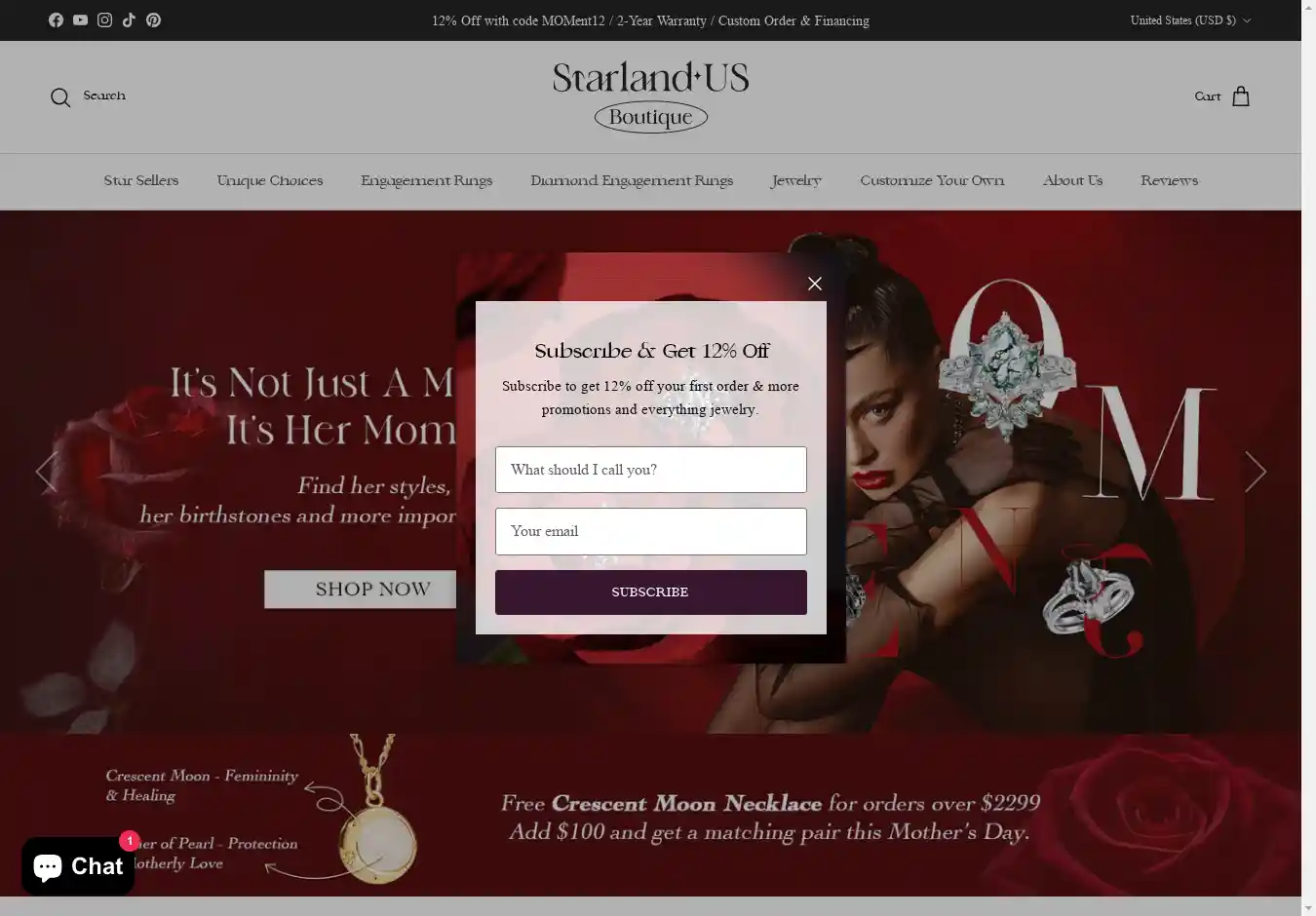The height and width of the screenshot is (916, 1316).
Task: Open the Instagram social icon
Action: click(x=104, y=20)
